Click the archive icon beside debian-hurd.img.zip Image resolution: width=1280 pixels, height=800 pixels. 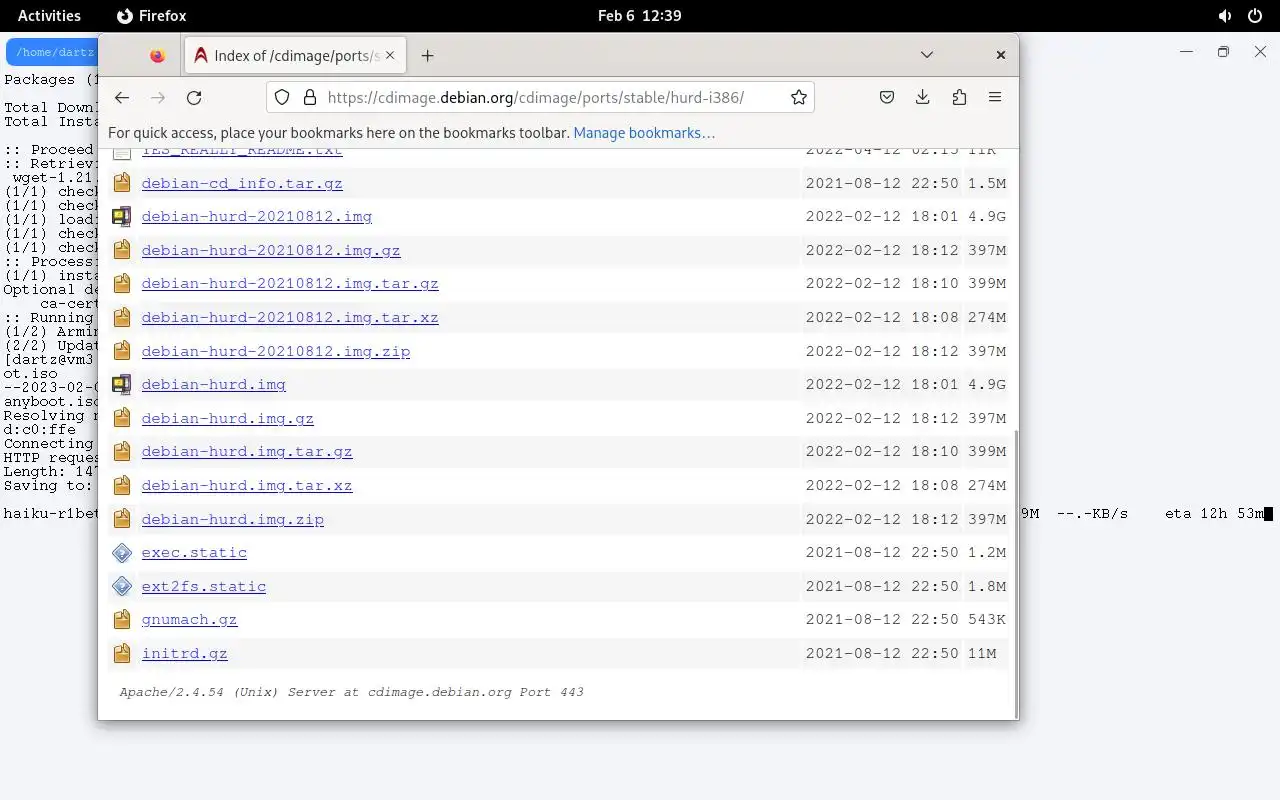click(x=122, y=519)
